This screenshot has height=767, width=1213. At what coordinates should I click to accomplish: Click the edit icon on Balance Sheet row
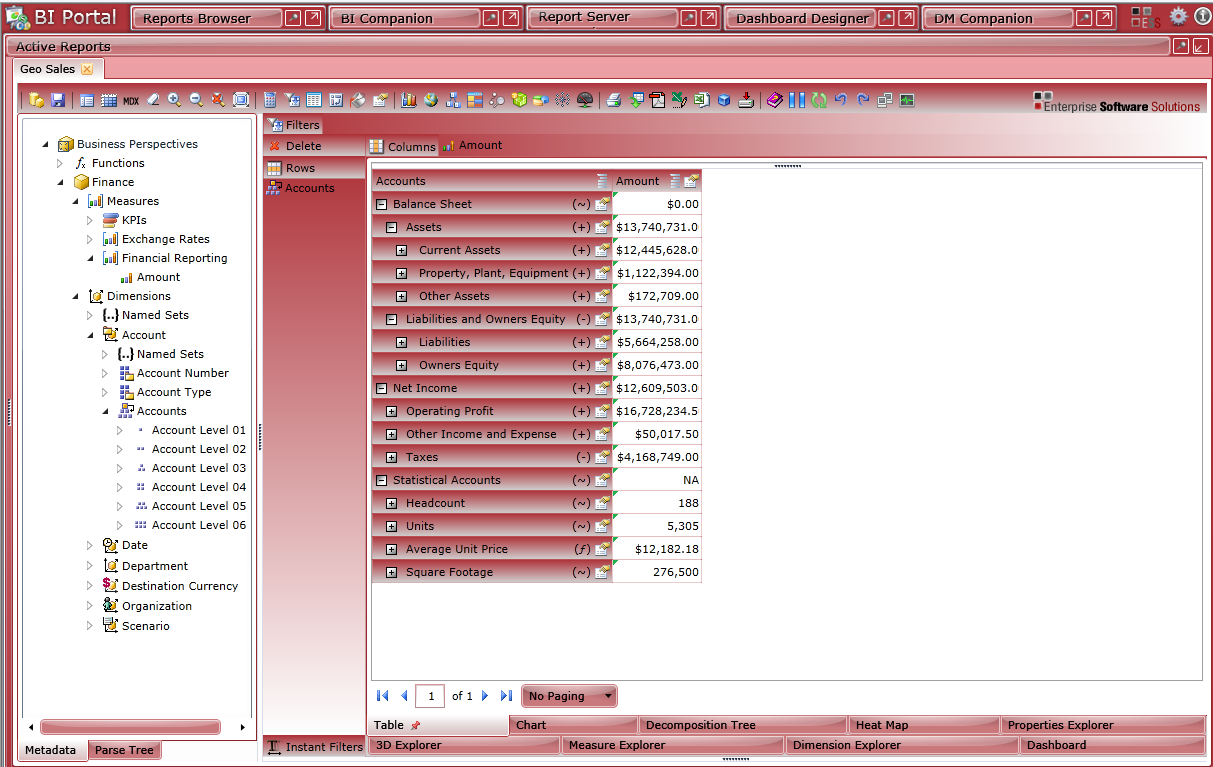coord(602,204)
